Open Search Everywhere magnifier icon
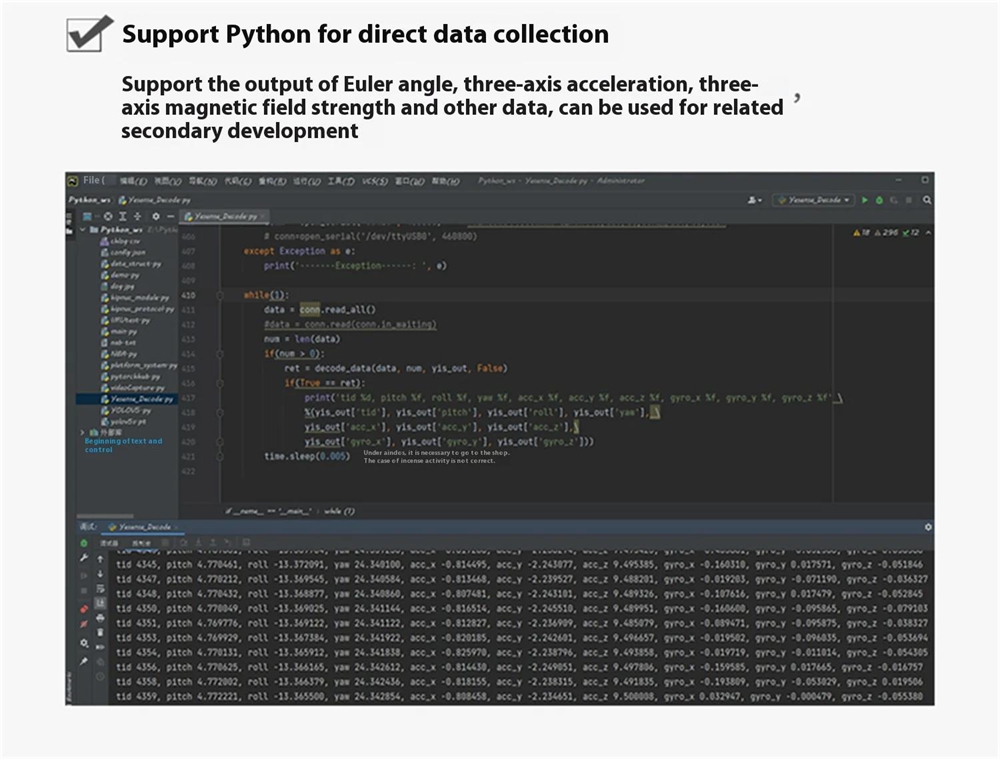This screenshot has height=759, width=1000. point(927,200)
